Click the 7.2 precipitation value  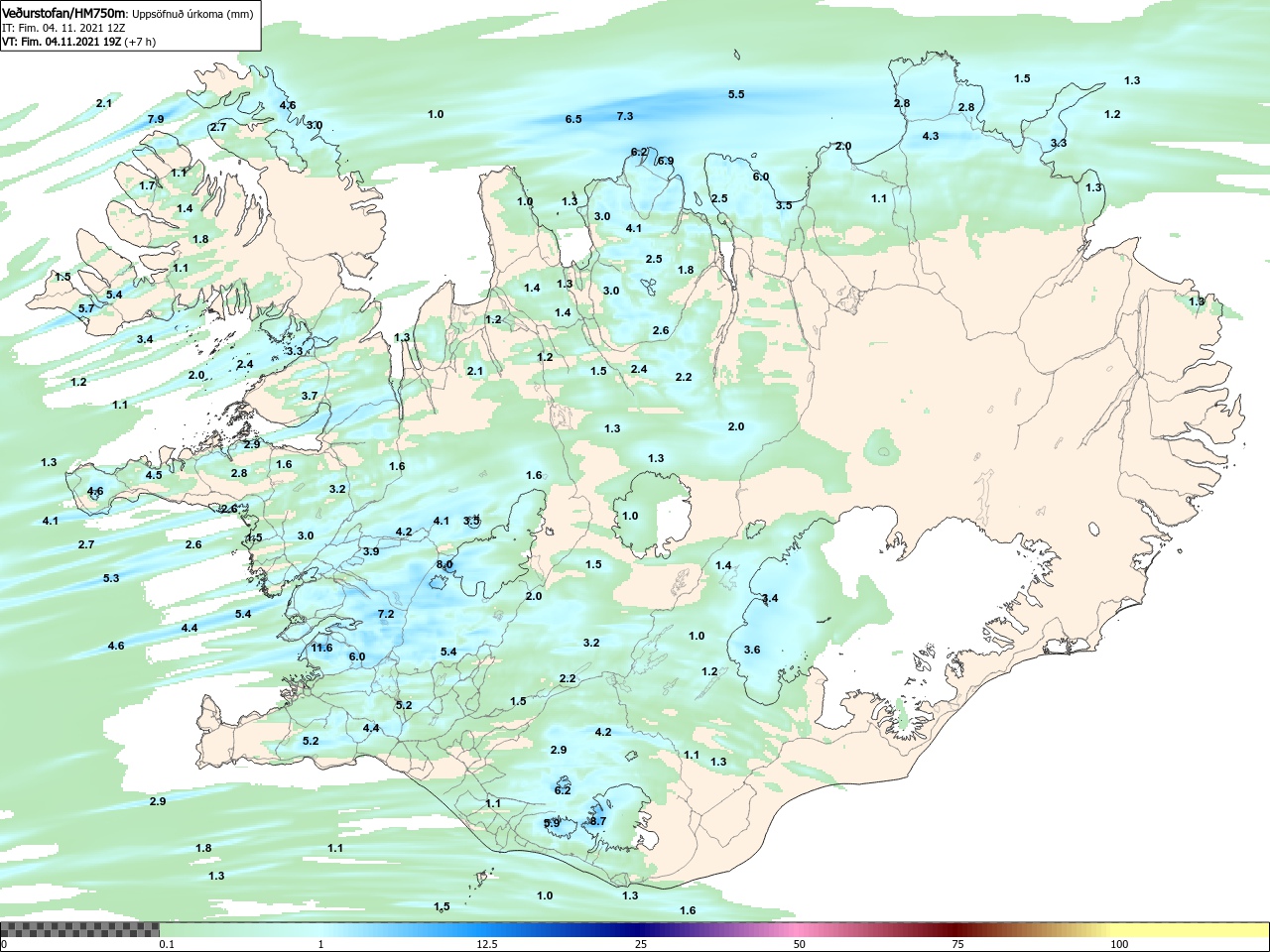pyautogui.click(x=386, y=614)
